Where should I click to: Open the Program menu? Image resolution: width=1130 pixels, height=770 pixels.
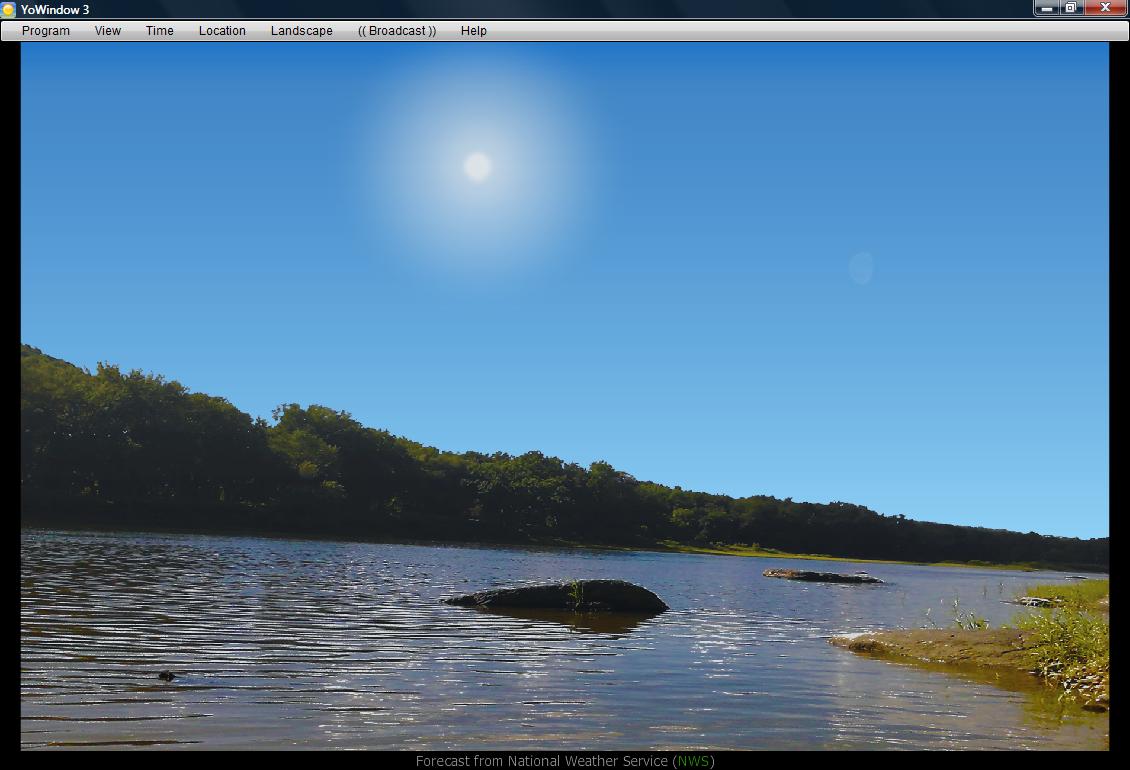46,31
